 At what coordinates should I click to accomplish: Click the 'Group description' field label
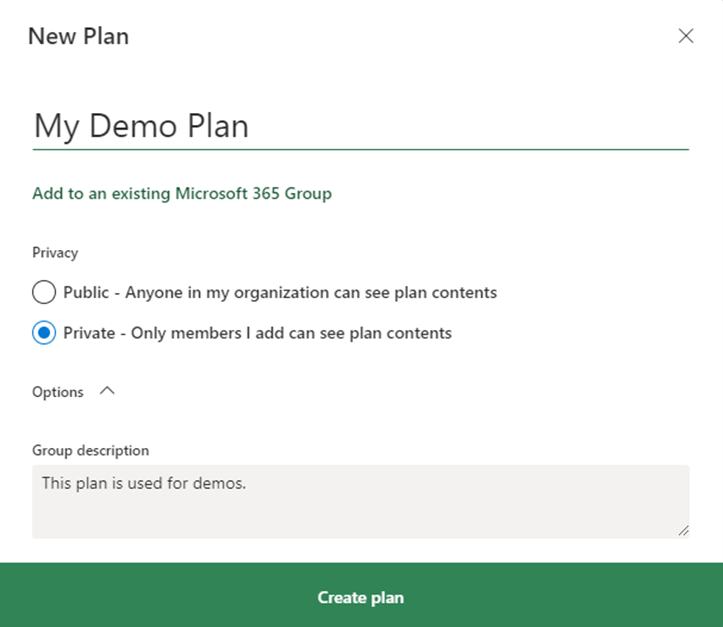tap(90, 450)
